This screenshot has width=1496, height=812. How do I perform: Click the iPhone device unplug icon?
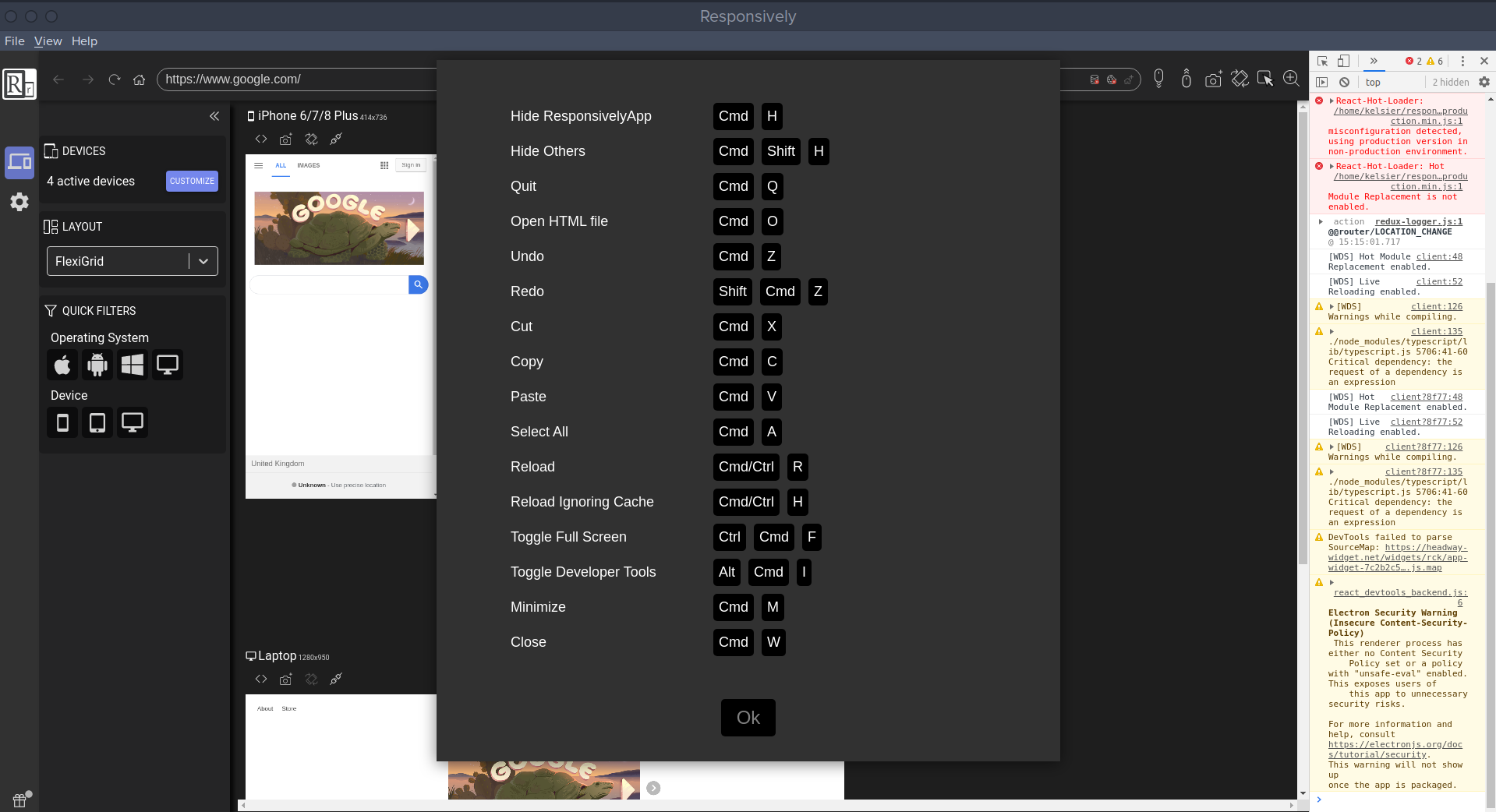click(x=336, y=139)
